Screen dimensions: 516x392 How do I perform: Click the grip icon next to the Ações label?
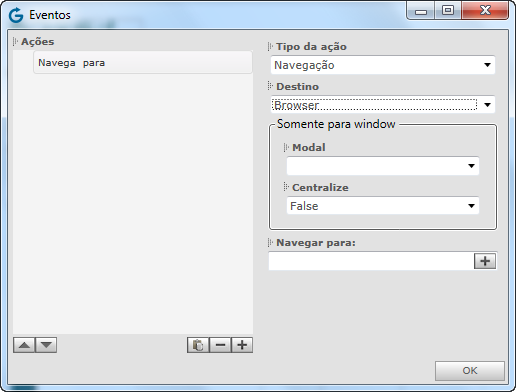point(15,42)
